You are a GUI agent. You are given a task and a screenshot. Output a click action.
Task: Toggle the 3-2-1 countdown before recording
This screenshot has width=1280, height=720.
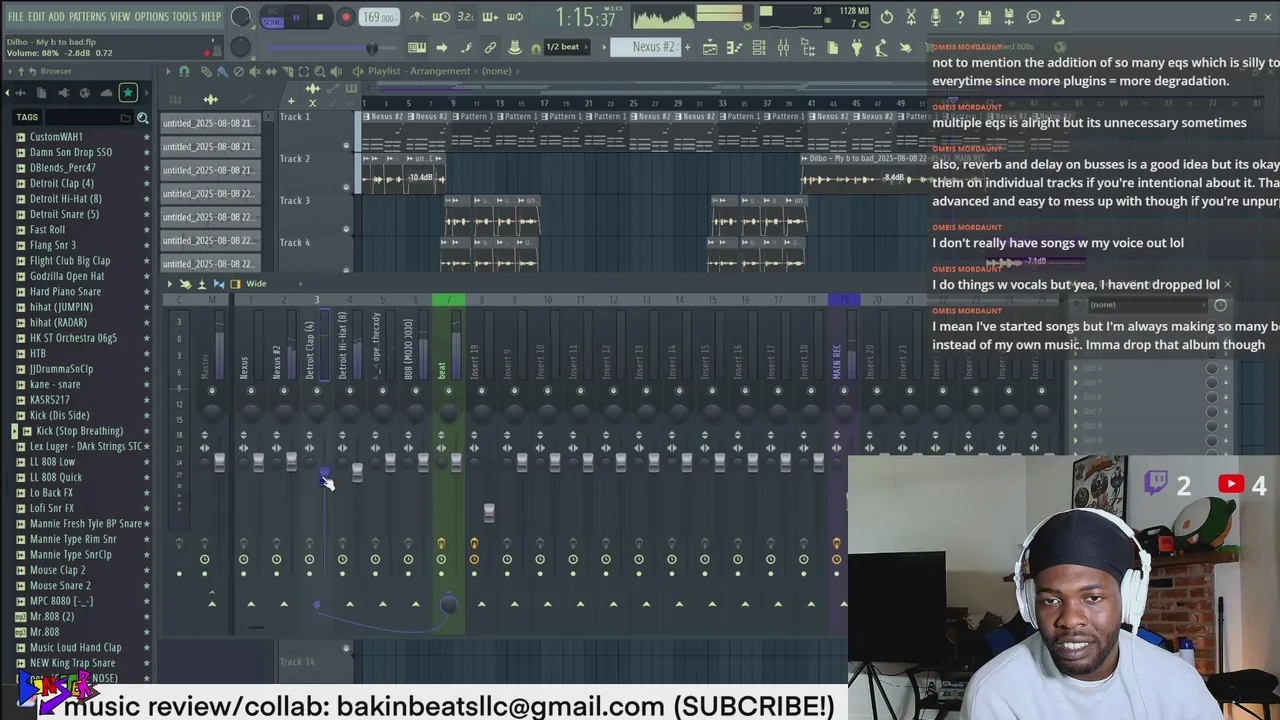point(465,17)
